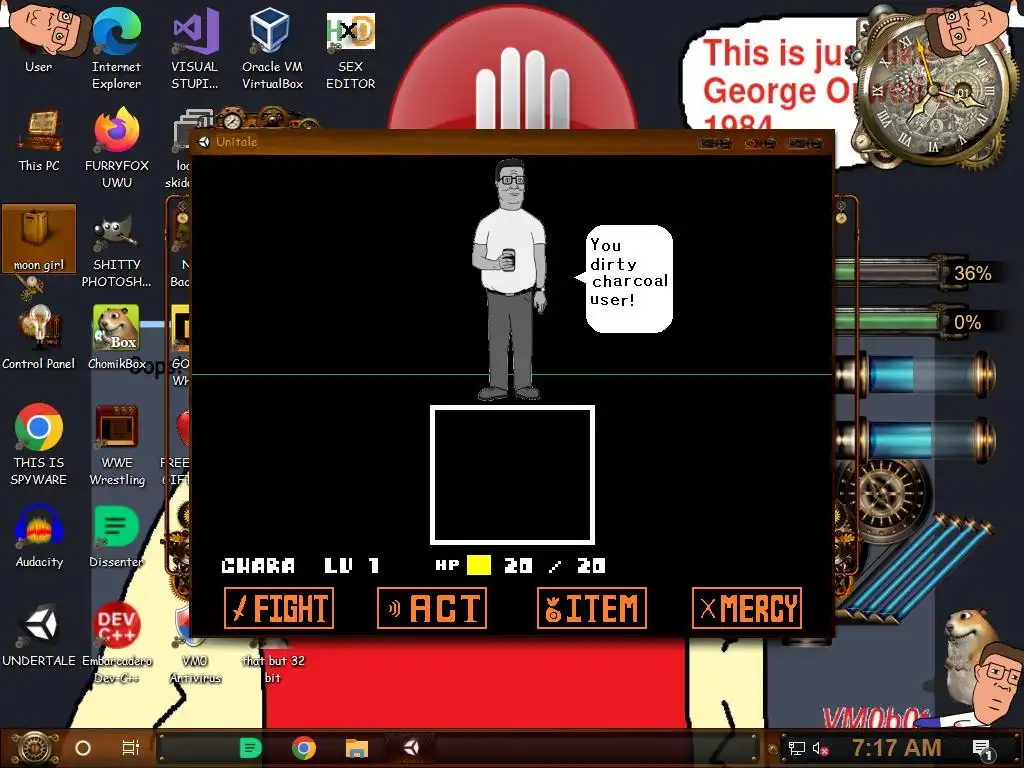Click CHARA name in Unitale
Viewport: 1024px width, 768px height.
[258, 566]
